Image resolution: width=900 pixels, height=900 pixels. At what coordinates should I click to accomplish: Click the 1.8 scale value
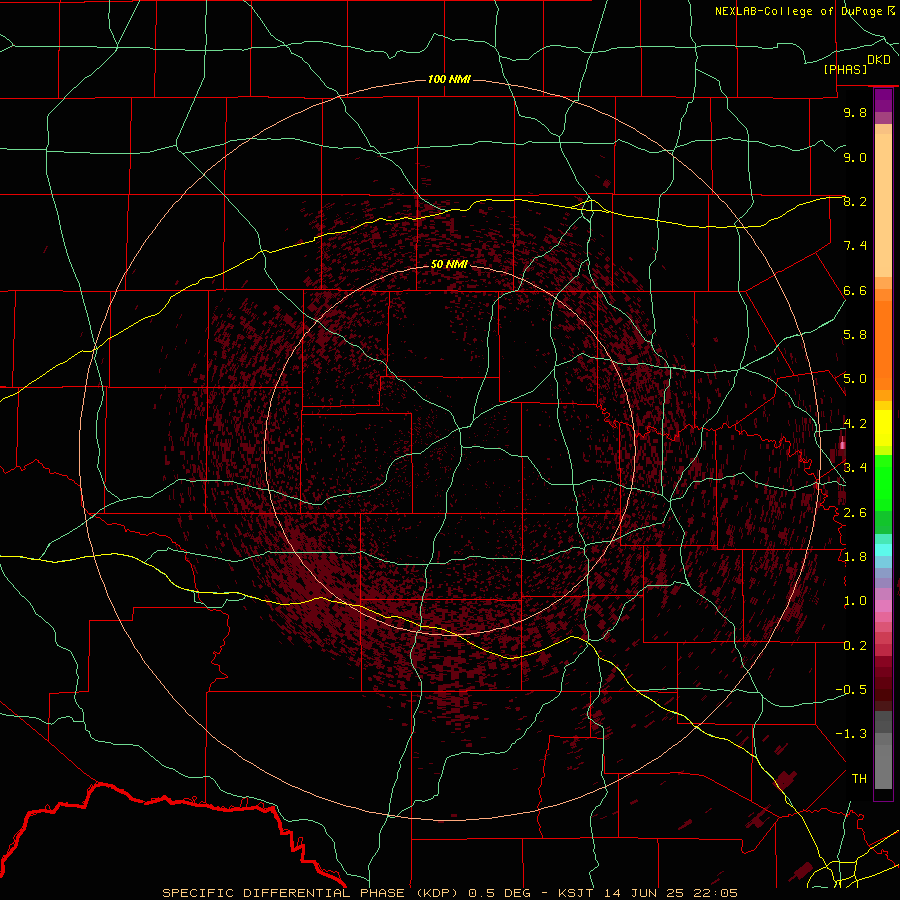pos(855,557)
